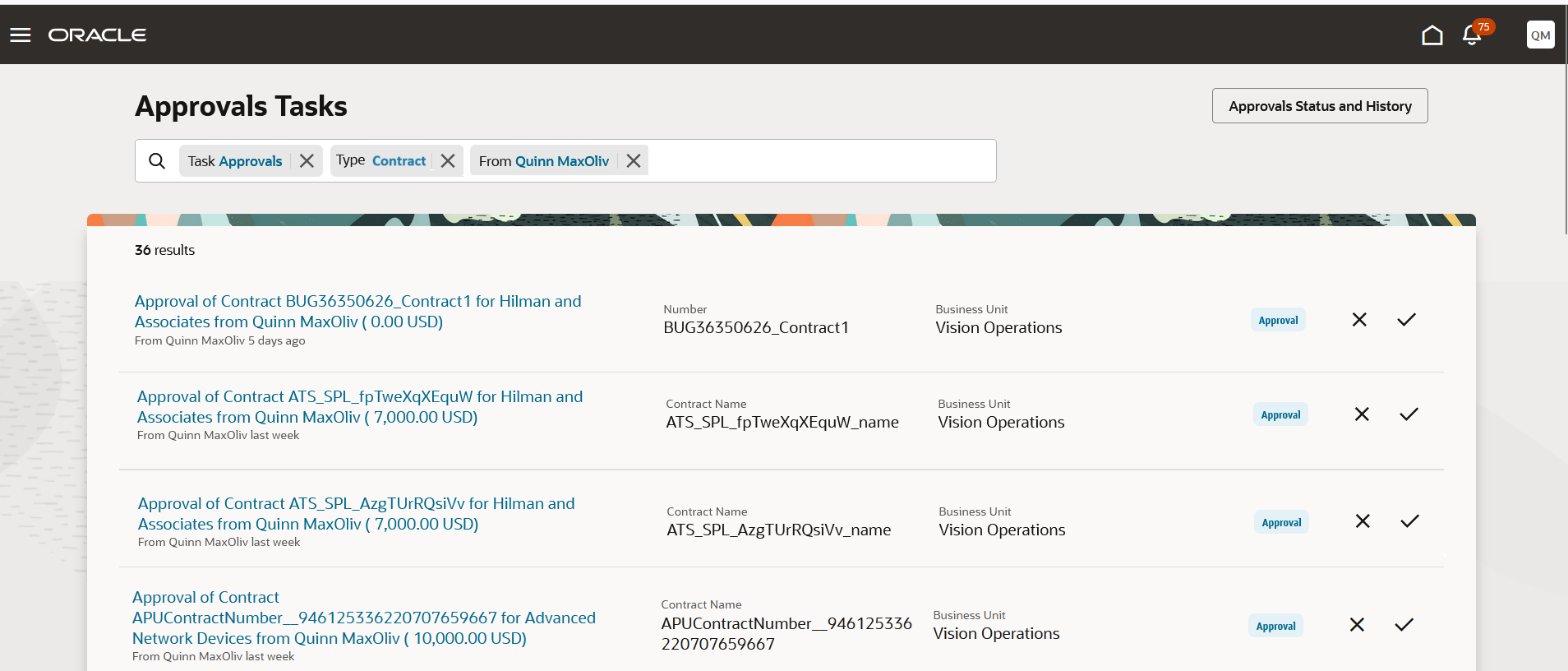Click Approval badge on BUG36350626_Contract1 row
The image size is (1568, 671).
1278,320
